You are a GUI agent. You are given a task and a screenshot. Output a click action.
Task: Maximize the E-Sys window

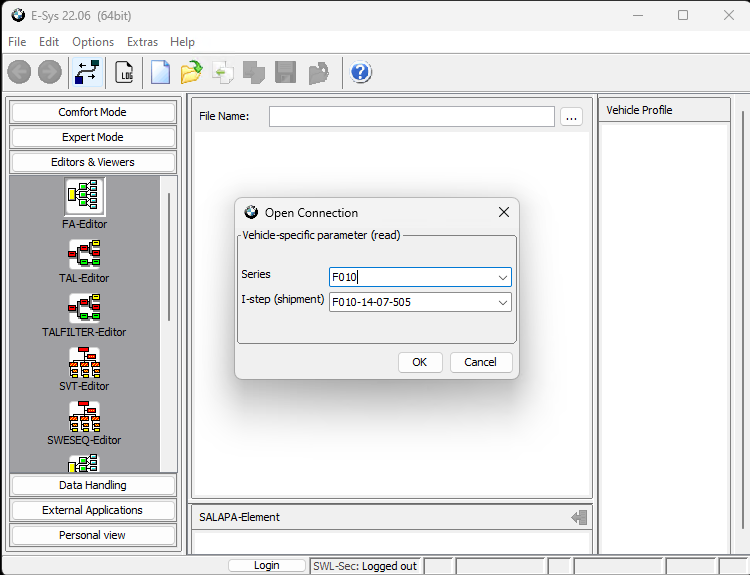[x=683, y=15]
